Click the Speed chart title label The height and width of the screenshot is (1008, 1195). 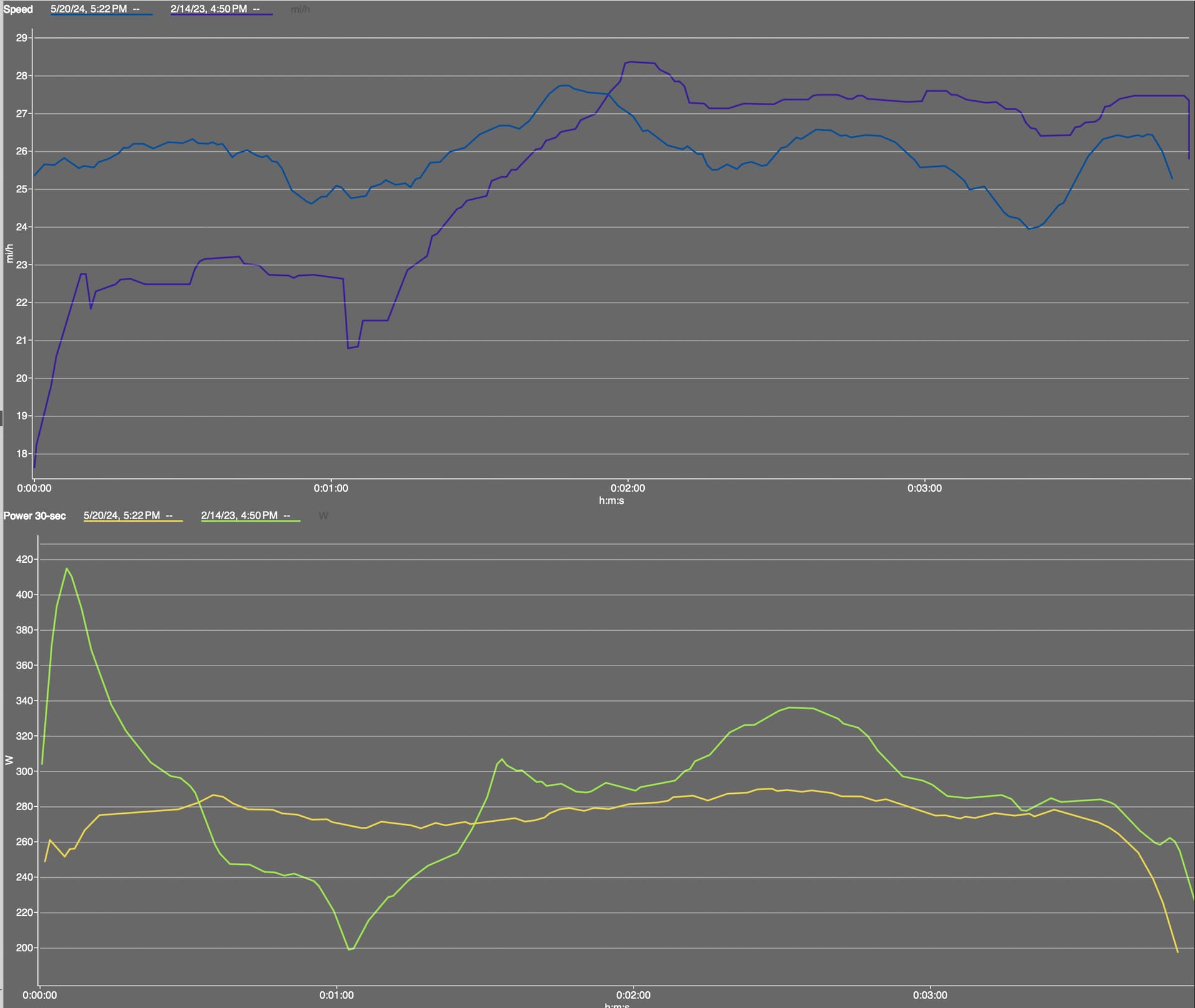point(18,9)
